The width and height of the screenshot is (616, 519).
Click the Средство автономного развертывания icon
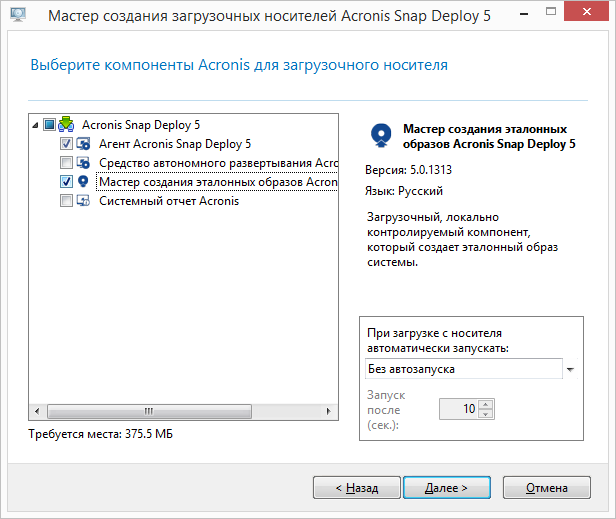click(83, 163)
